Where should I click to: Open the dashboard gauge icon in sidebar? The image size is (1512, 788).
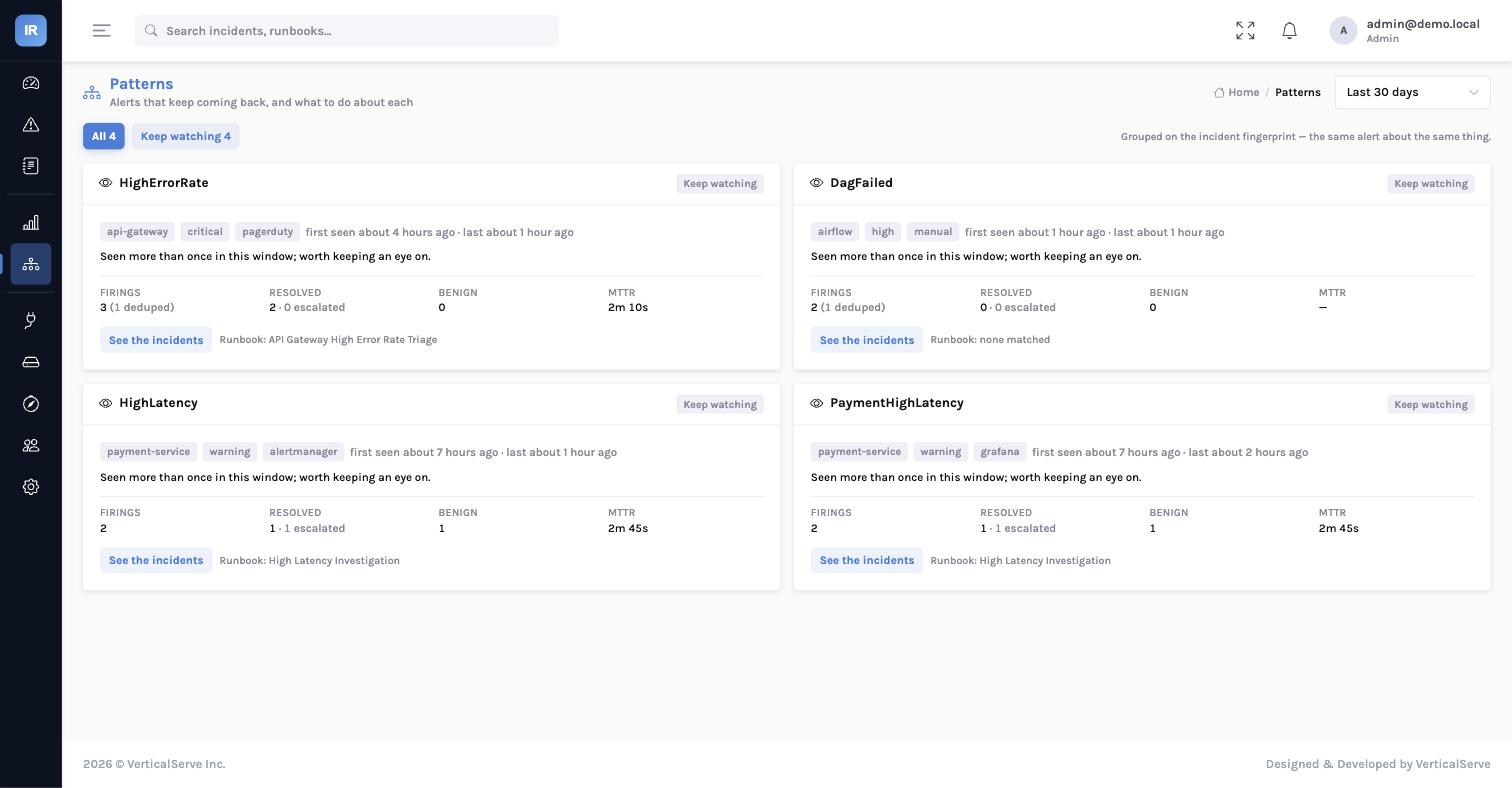pyautogui.click(x=31, y=83)
